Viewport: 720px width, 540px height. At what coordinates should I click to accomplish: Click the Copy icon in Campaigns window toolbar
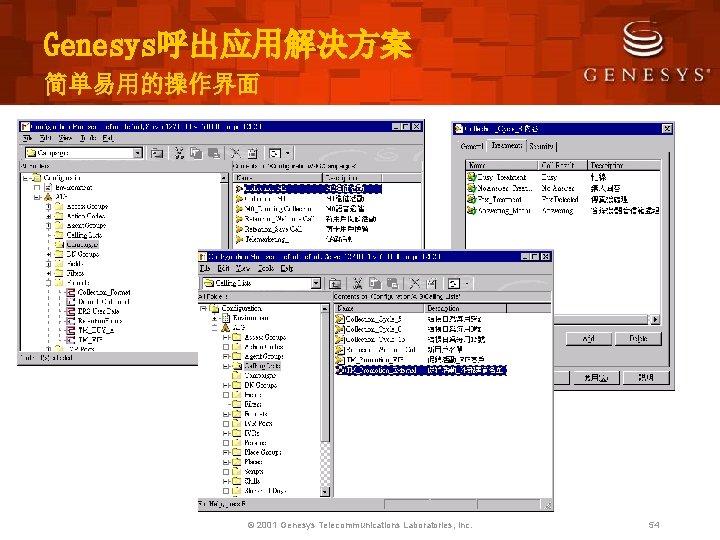tap(196, 153)
